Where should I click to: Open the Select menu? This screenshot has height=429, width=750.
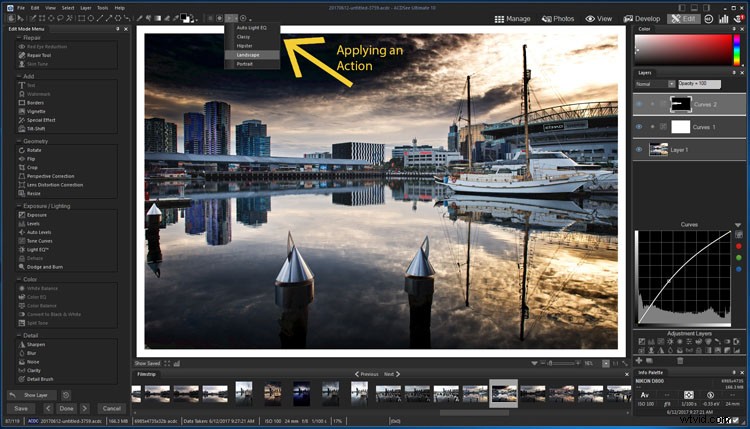pyautogui.click(x=68, y=8)
